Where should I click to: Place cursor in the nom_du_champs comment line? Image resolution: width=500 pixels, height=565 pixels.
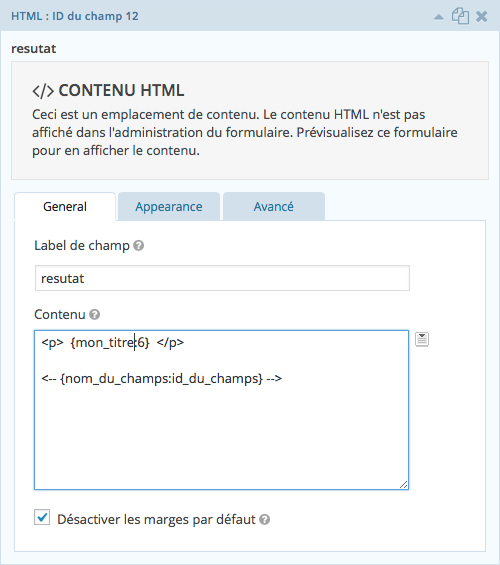pos(162,379)
